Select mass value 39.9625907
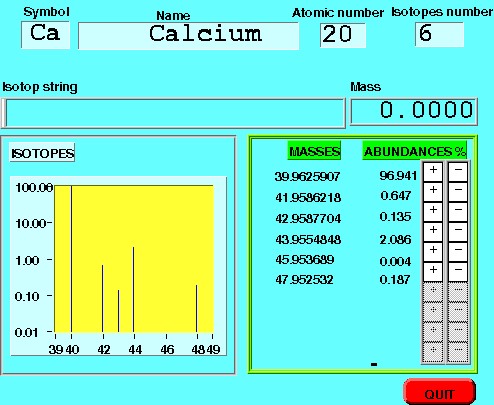494x405 pixels. click(x=307, y=176)
